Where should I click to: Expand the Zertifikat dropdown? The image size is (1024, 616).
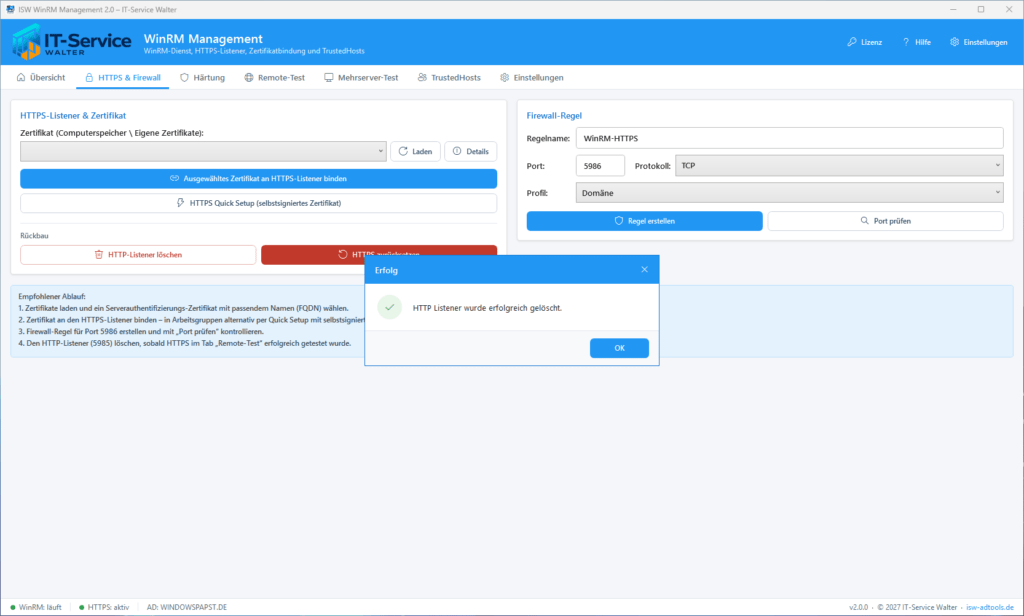pos(203,152)
